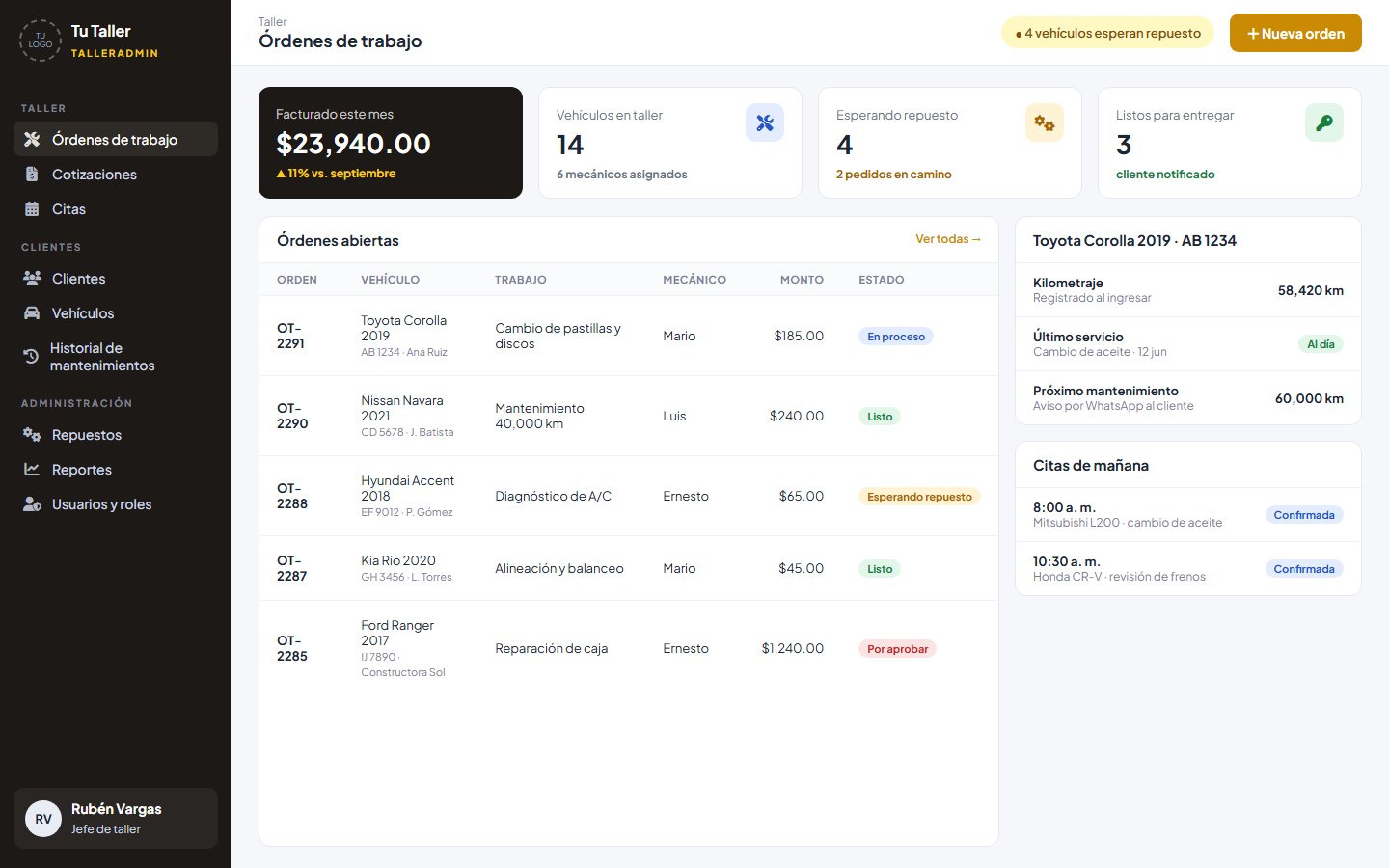The height and width of the screenshot is (868, 1389).
Task: Click the Citas calendar icon
Action: [x=32, y=208]
